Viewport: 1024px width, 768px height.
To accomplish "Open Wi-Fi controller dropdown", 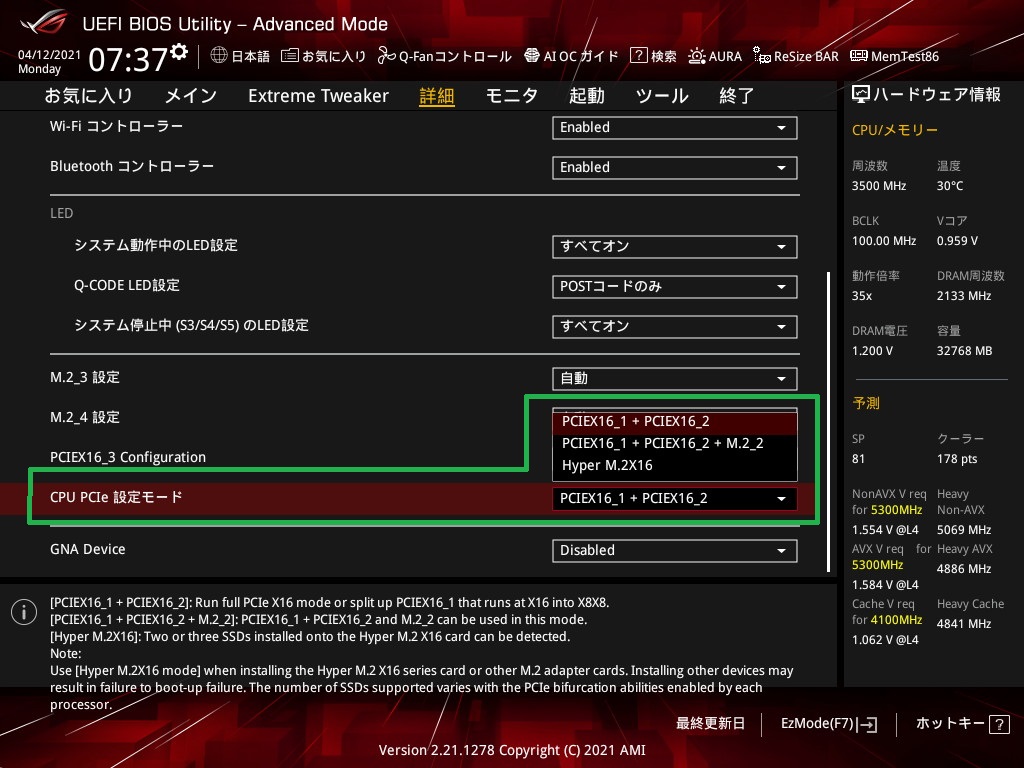I will (x=675, y=128).
